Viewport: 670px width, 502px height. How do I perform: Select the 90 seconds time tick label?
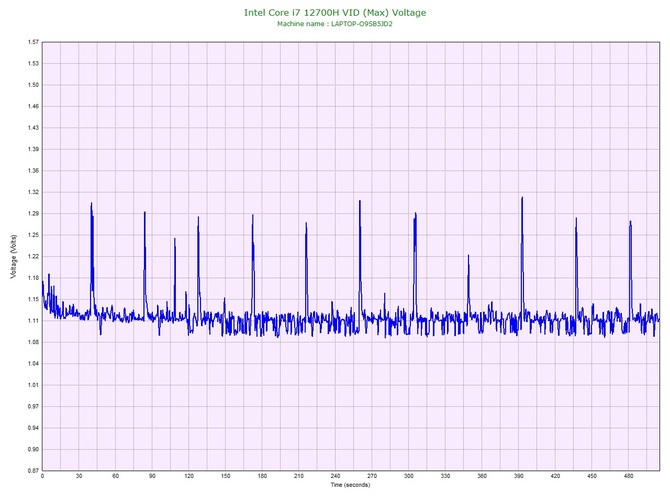[x=152, y=476]
